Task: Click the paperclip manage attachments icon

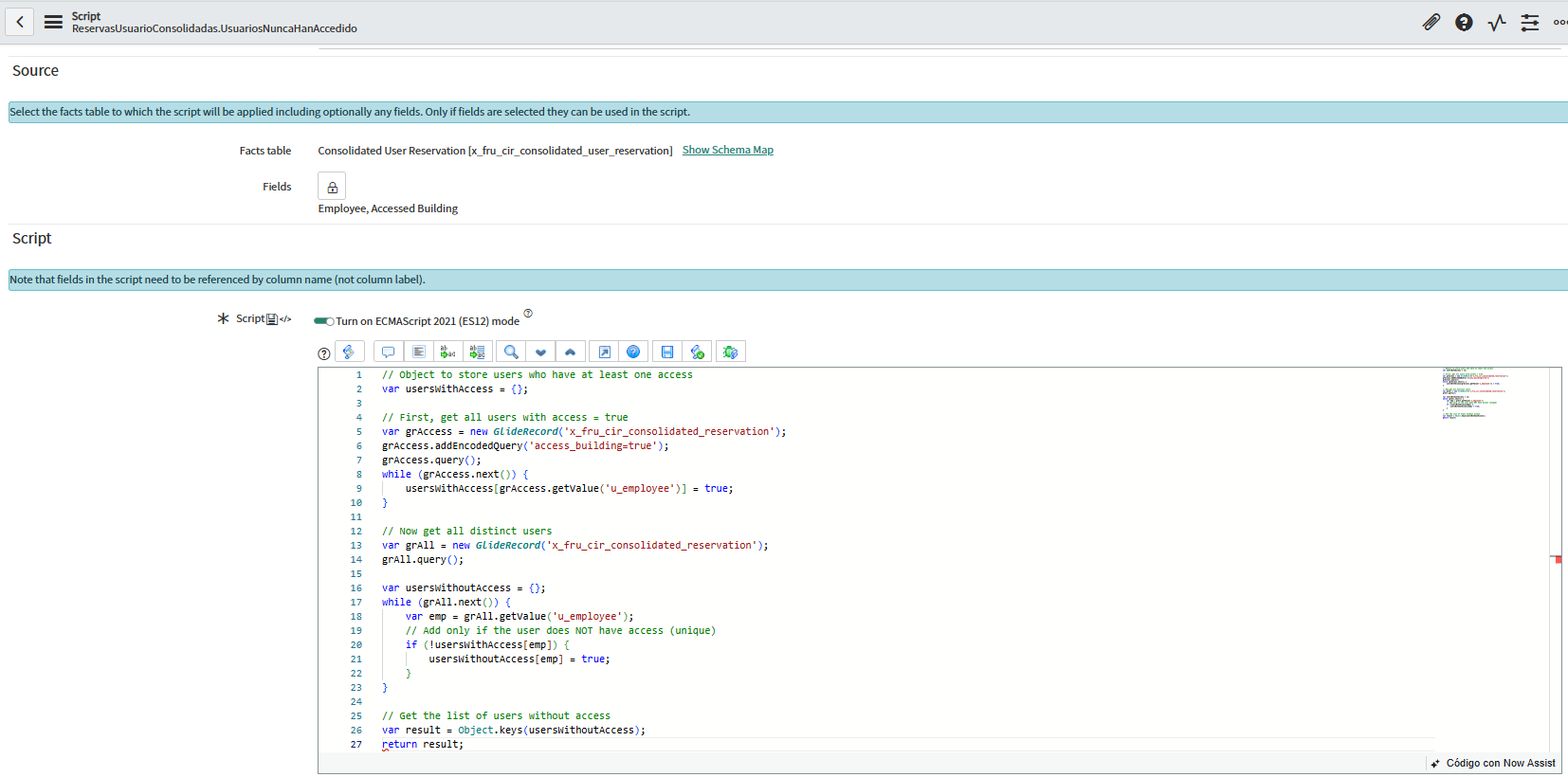Action: pos(1431,22)
